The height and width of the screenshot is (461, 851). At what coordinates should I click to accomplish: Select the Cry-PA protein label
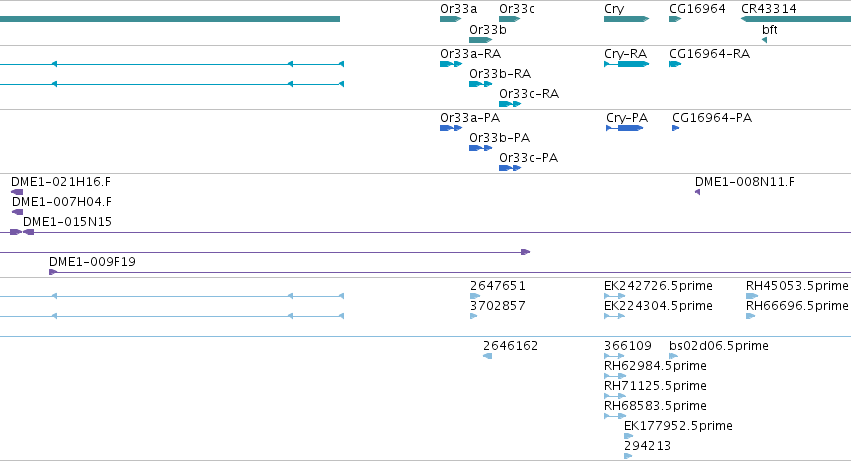click(627, 118)
